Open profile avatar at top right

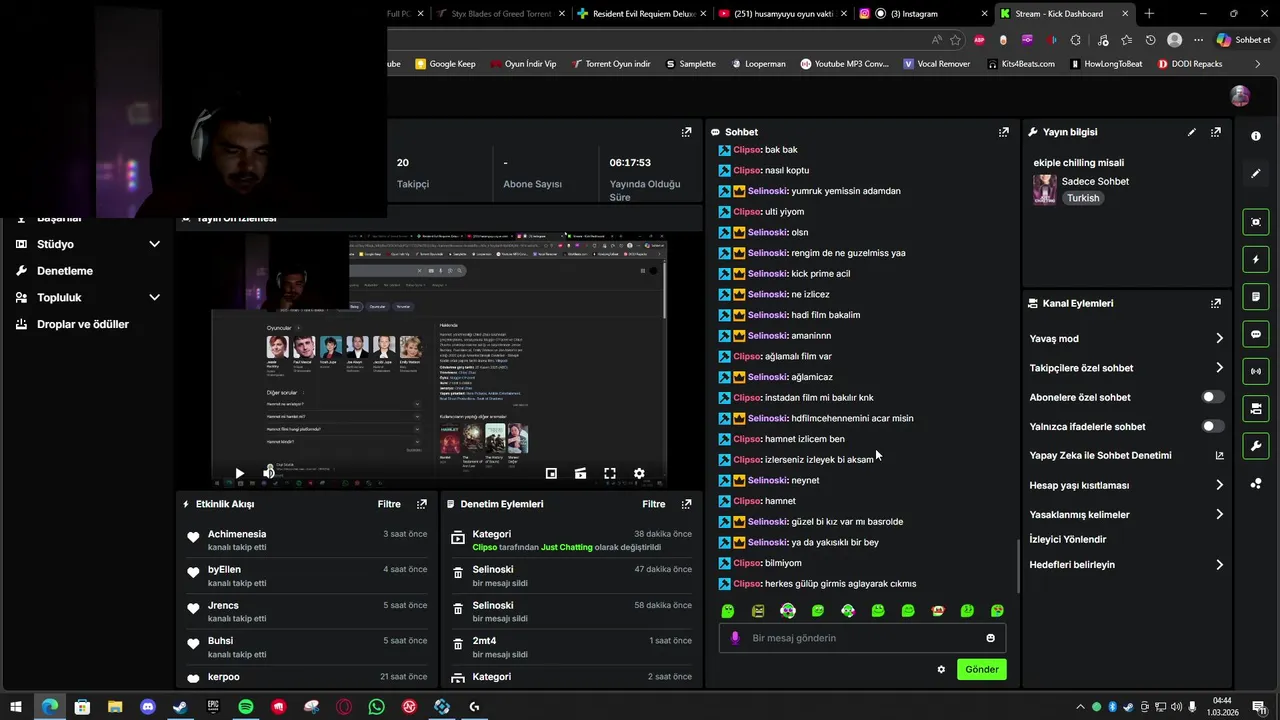pyautogui.click(x=1240, y=96)
